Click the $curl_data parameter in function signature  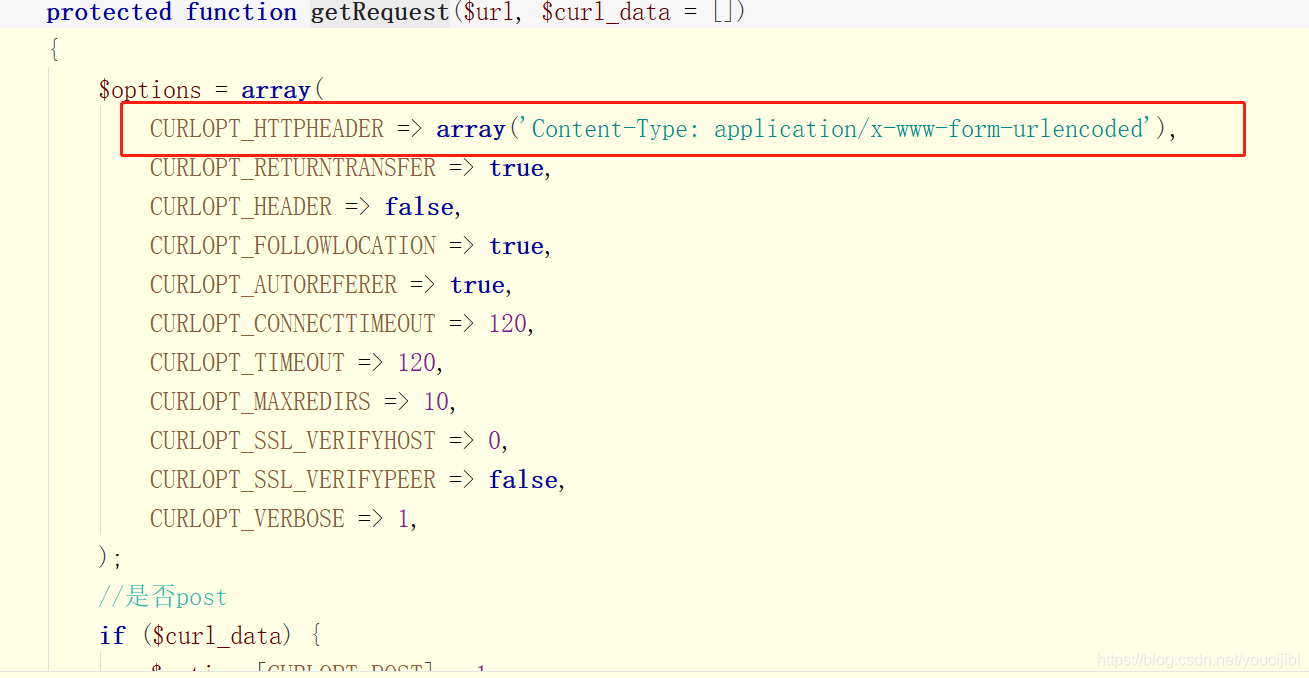pos(606,13)
